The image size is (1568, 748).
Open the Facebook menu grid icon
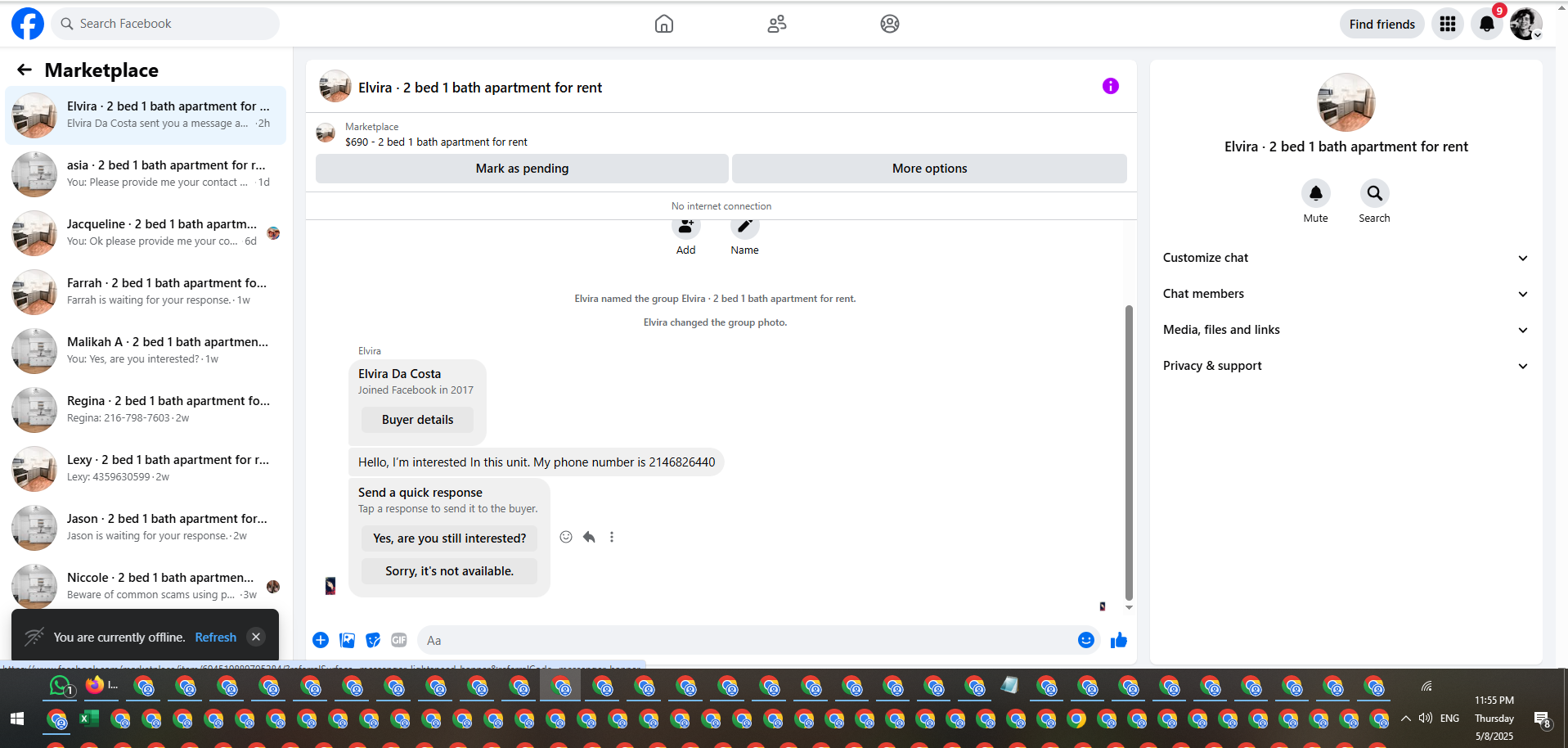tap(1448, 24)
